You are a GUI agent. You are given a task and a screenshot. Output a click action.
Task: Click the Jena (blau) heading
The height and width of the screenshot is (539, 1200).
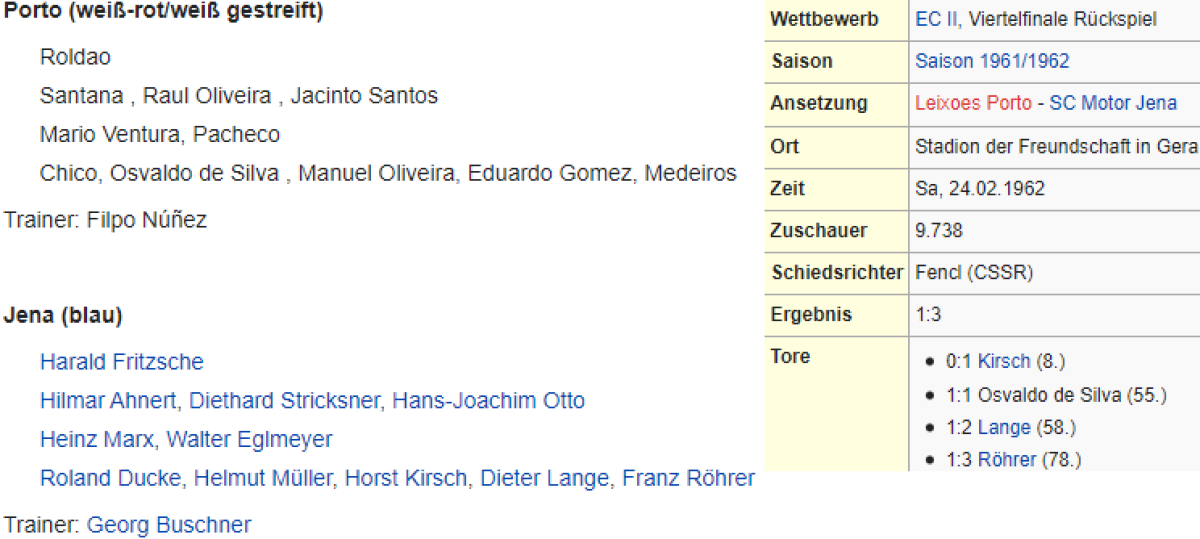point(63,315)
